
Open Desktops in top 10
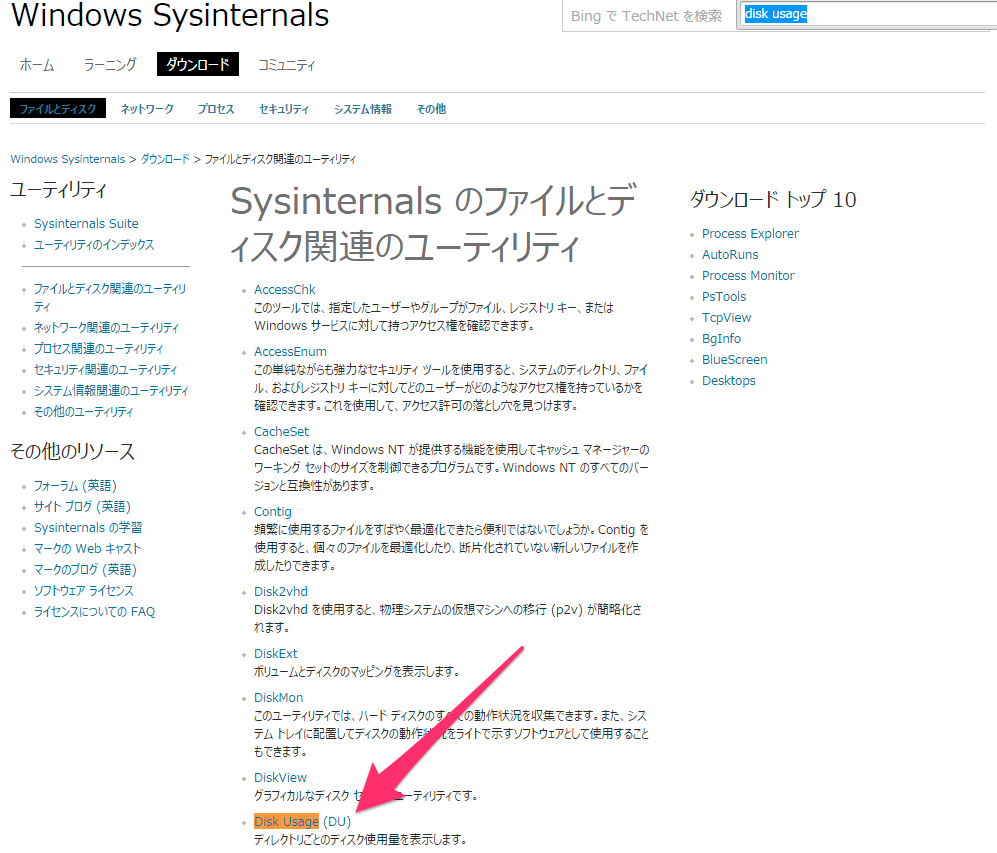[x=729, y=381]
